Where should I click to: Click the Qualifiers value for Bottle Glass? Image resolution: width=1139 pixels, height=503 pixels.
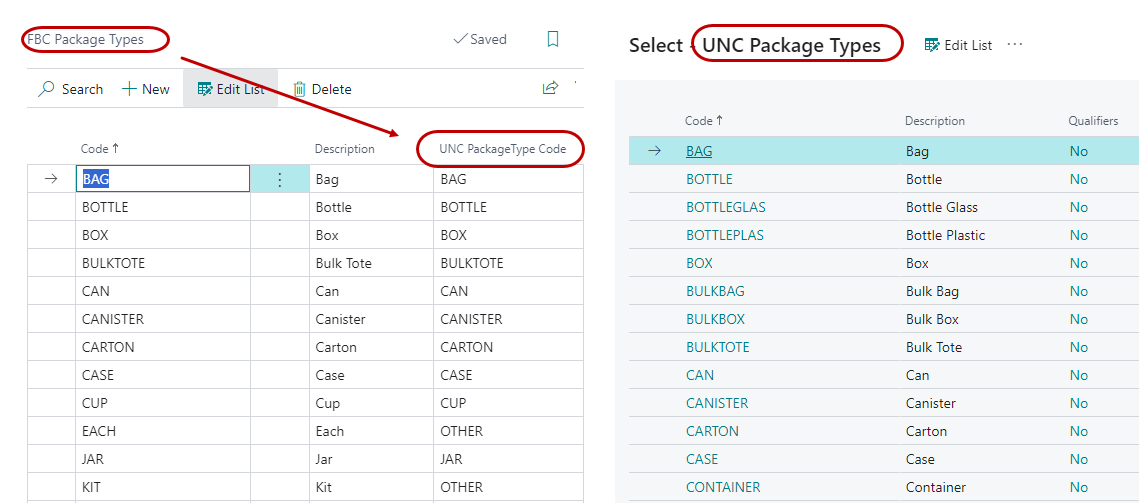pyautogui.click(x=1078, y=207)
